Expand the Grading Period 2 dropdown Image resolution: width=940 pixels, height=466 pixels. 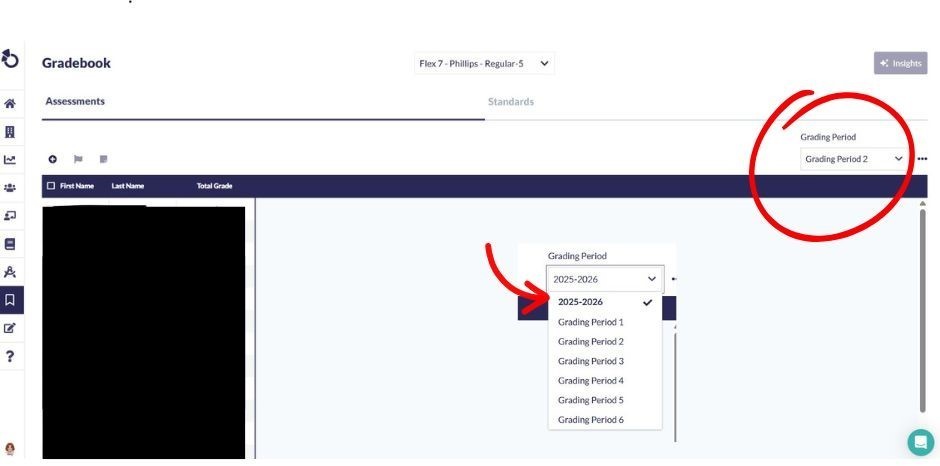click(x=855, y=159)
